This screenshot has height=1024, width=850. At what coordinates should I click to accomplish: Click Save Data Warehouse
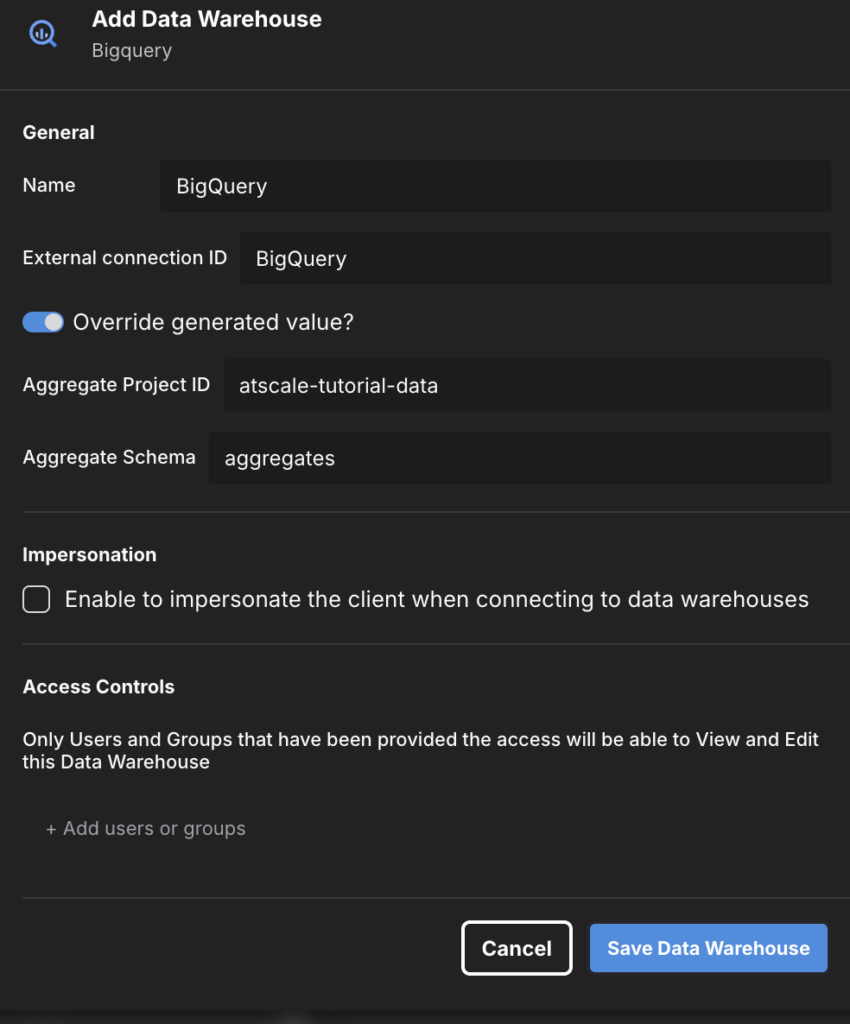(708, 948)
